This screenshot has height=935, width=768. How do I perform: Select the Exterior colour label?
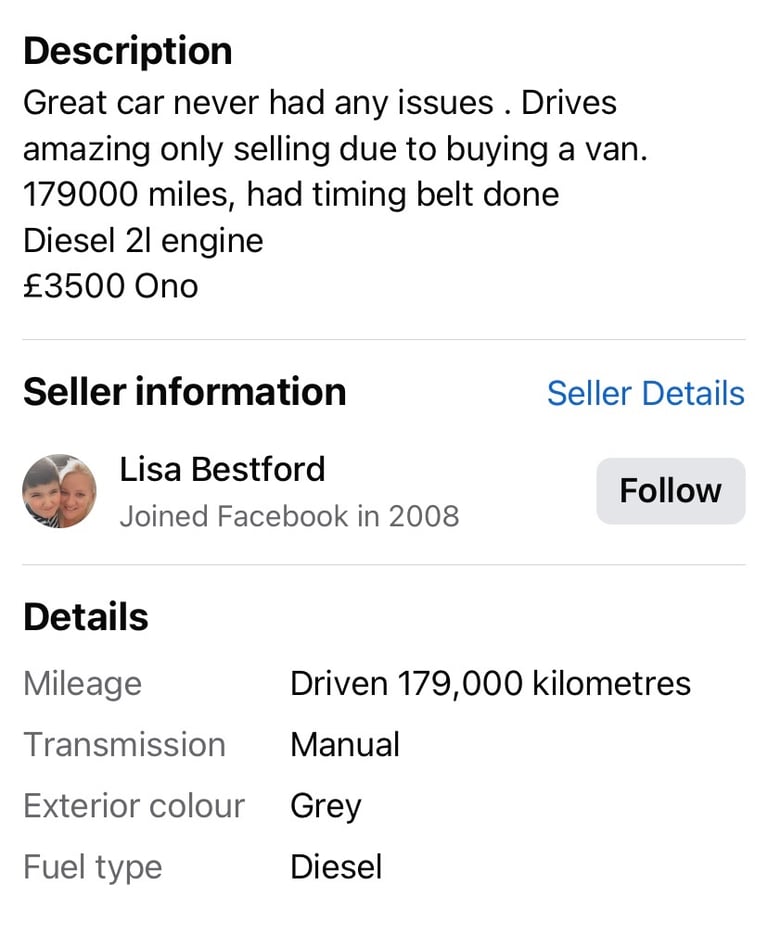(134, 806)
